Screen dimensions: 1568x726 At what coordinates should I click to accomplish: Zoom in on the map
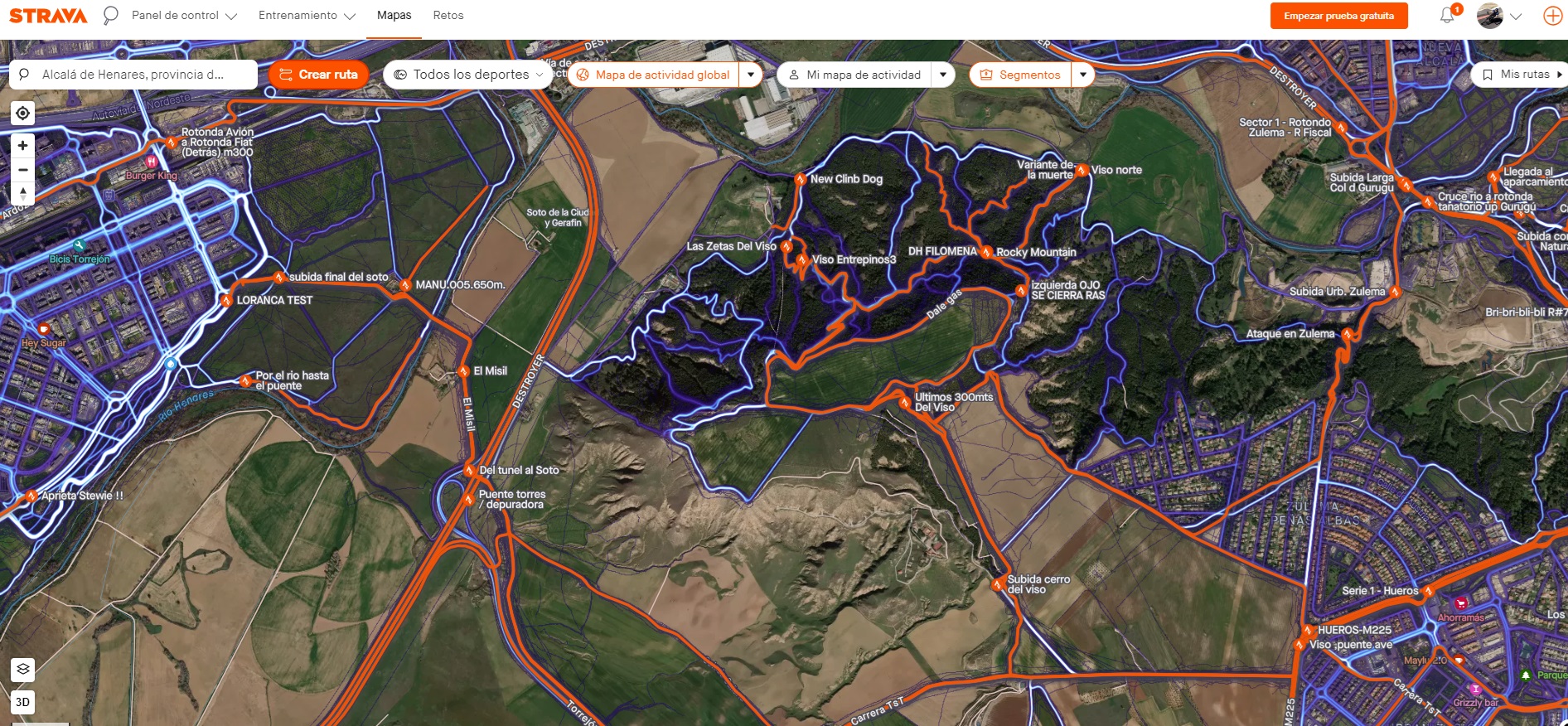click(22, 146)
